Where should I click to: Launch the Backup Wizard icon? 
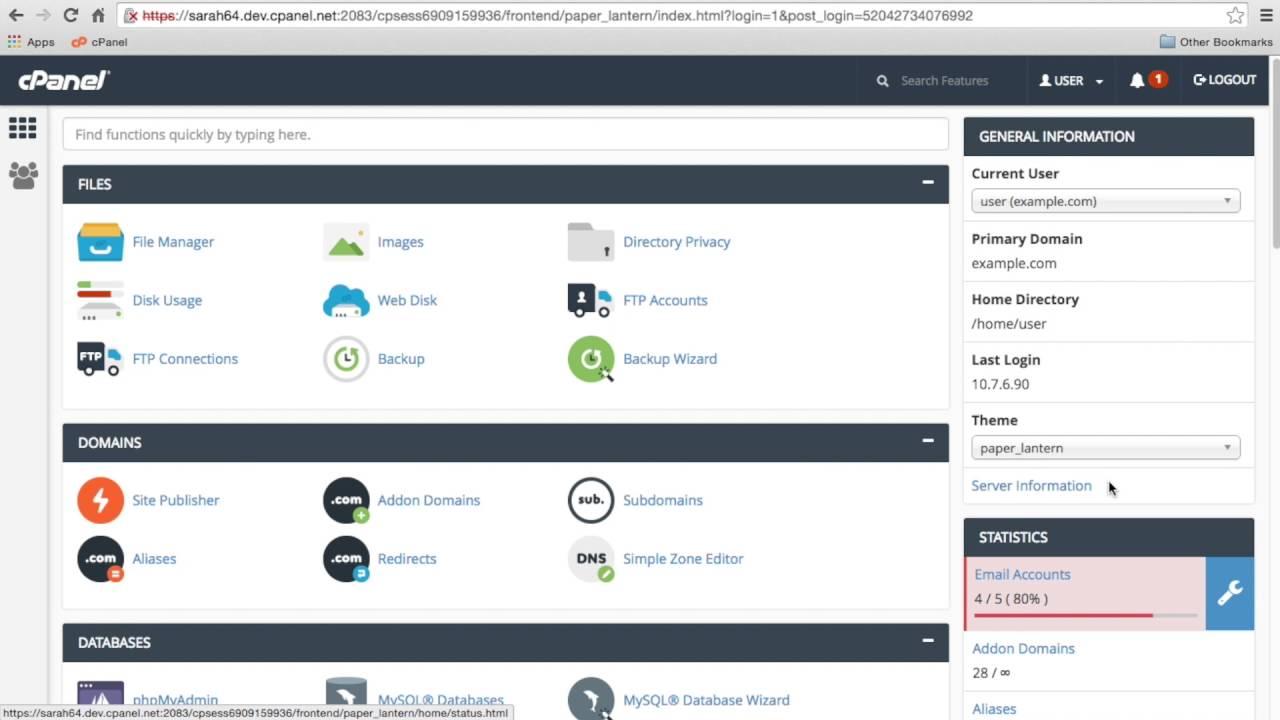click(x=591, y=359)
